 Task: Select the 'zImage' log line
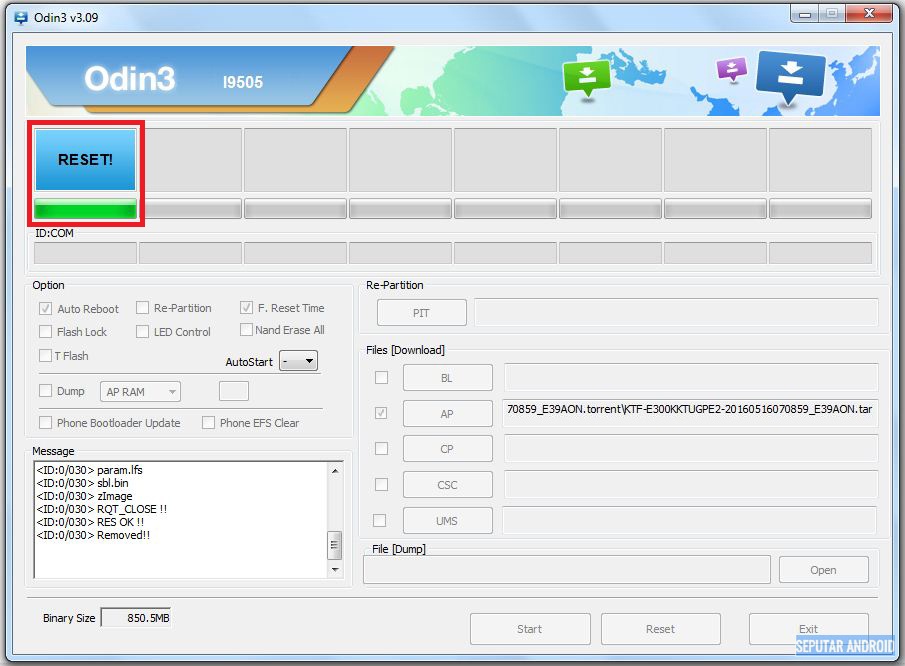pos(84,496)
